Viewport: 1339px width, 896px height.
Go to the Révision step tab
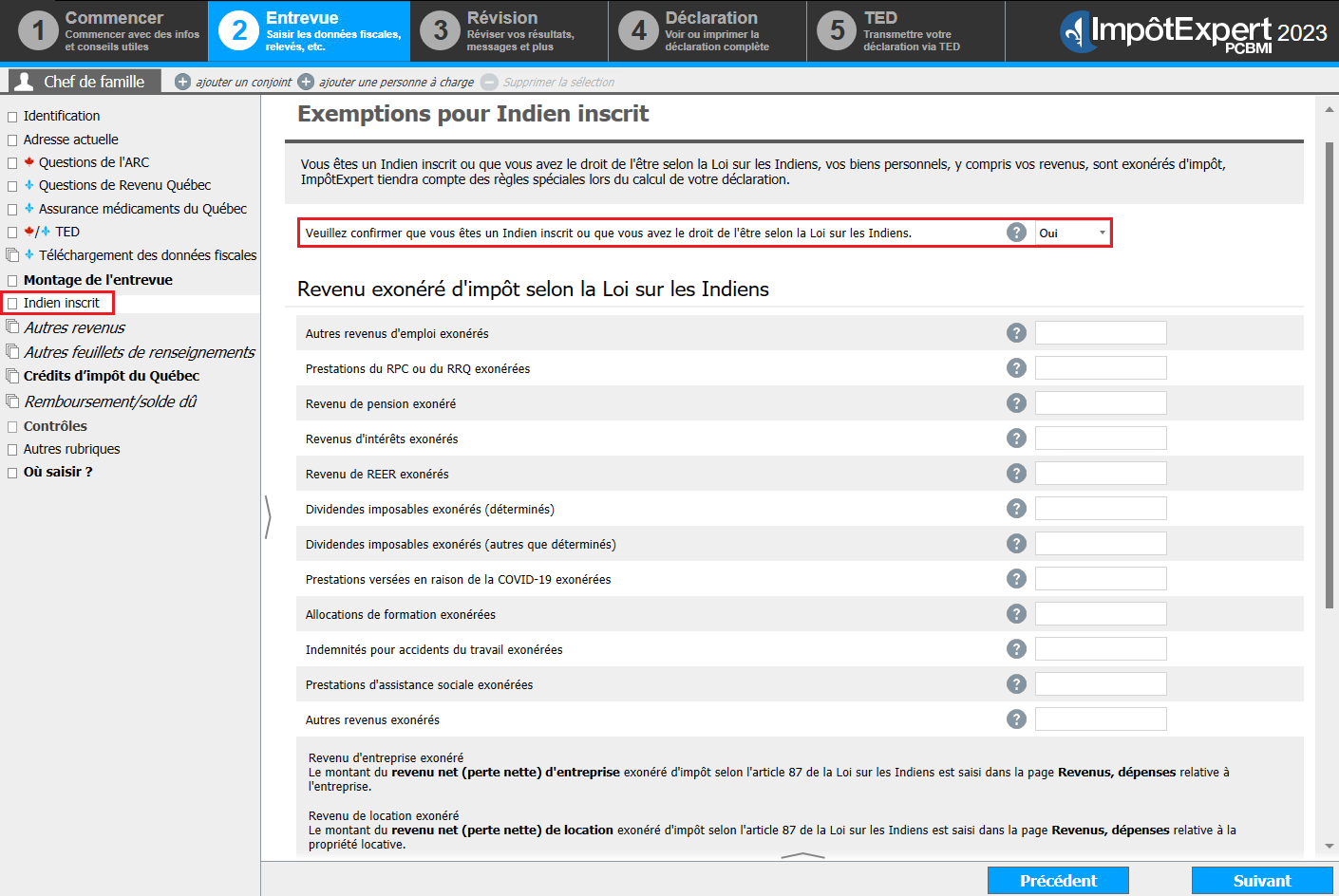click(x=509, y=31)
